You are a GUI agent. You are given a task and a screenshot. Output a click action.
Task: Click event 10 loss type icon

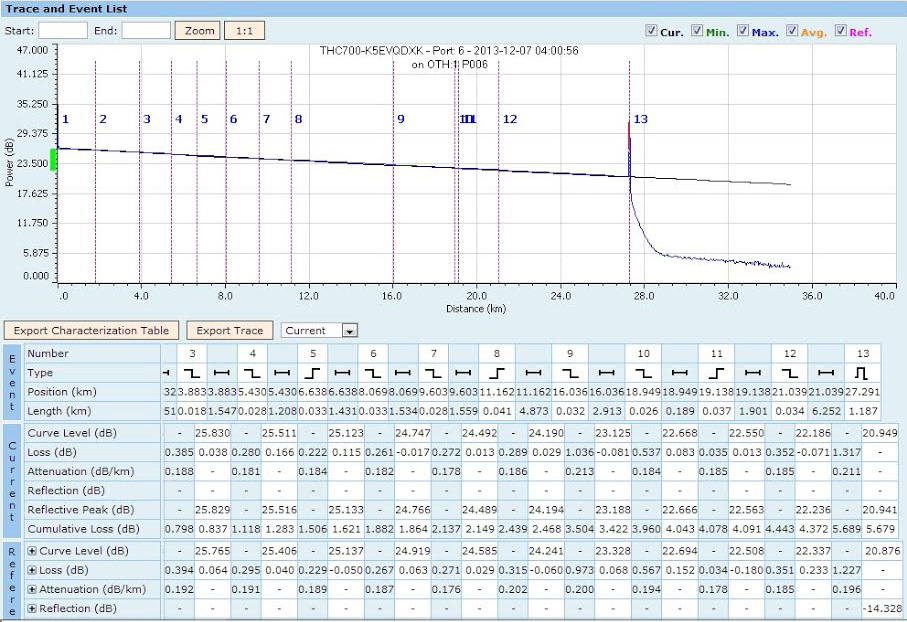pos(643,373)
